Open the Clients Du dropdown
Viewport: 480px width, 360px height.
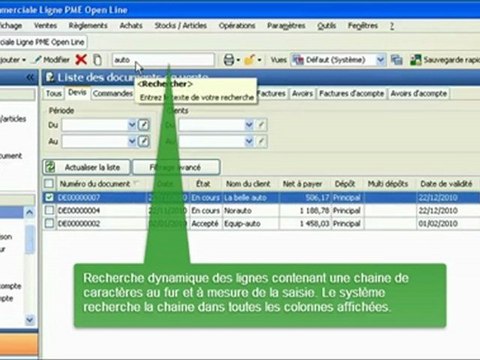(x=249, y=125)
